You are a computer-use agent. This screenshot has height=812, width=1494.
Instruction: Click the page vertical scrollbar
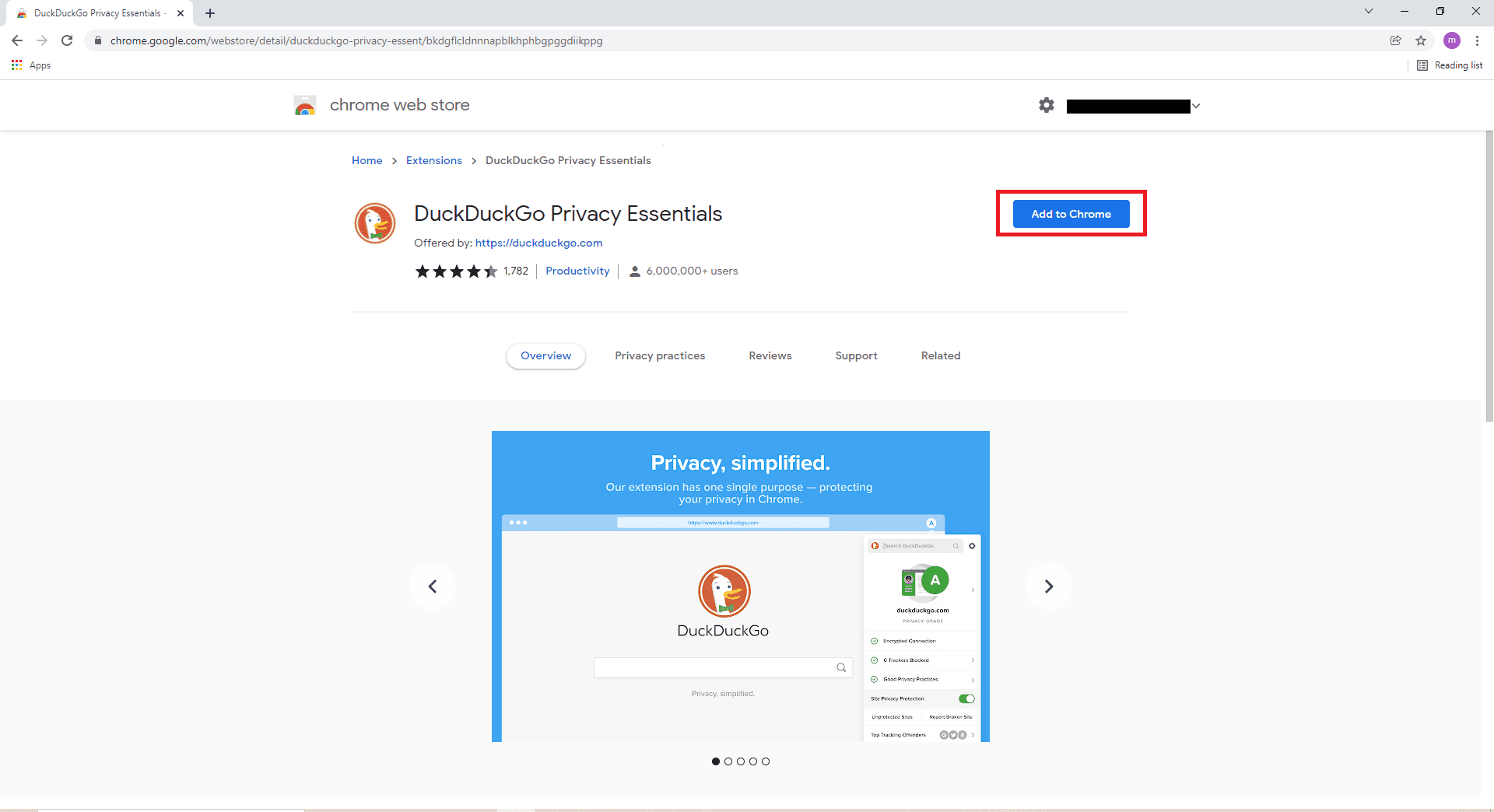pos(1489,276)
